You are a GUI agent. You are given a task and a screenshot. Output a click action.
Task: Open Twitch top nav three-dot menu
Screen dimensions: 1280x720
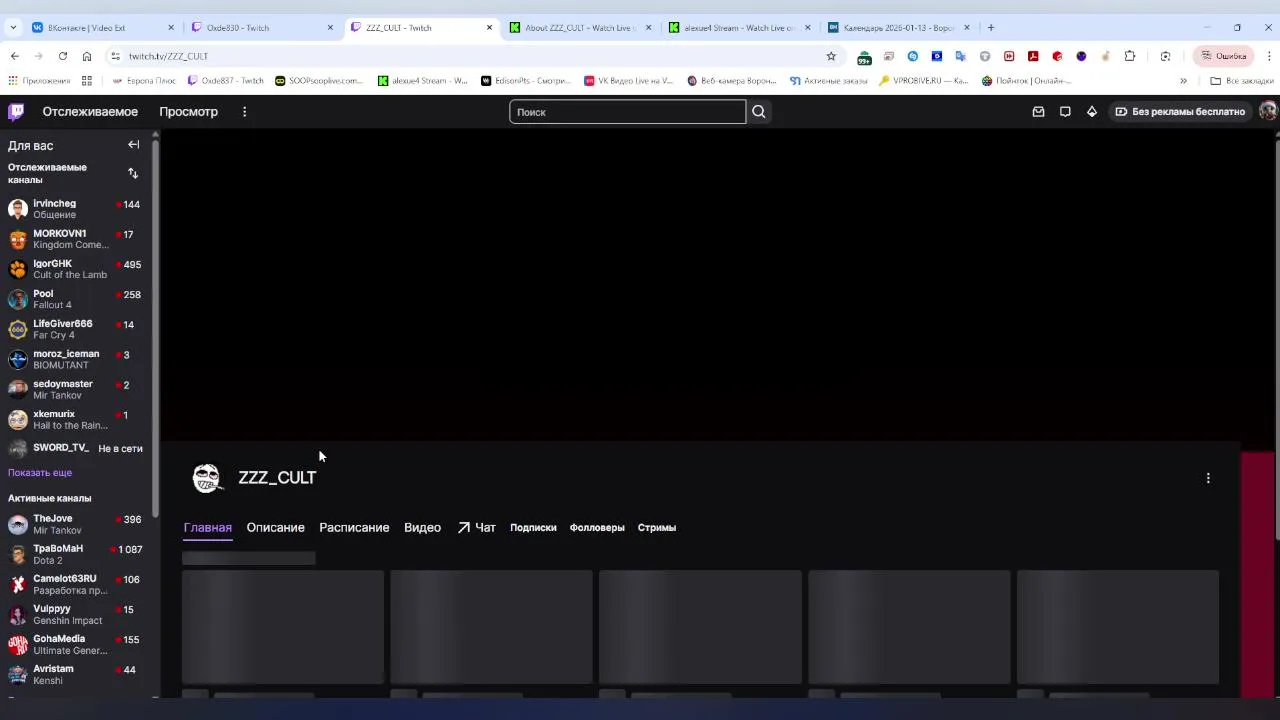coord(244,112)
